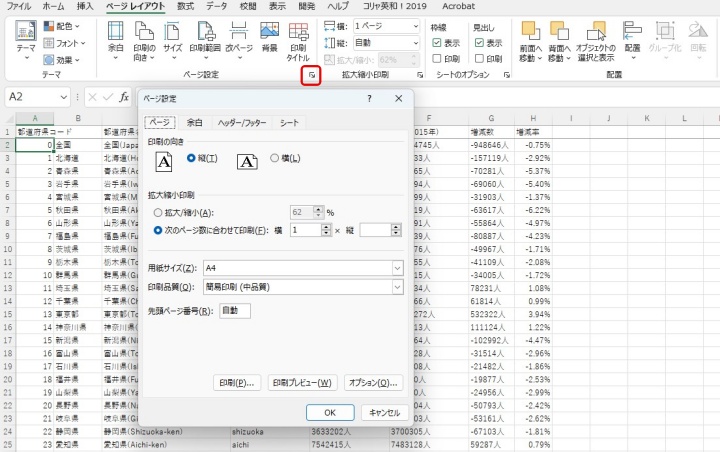Toggle 枠線 表示 gridlines view checkbox
720x452 pixels.
[x=437, y=43]
